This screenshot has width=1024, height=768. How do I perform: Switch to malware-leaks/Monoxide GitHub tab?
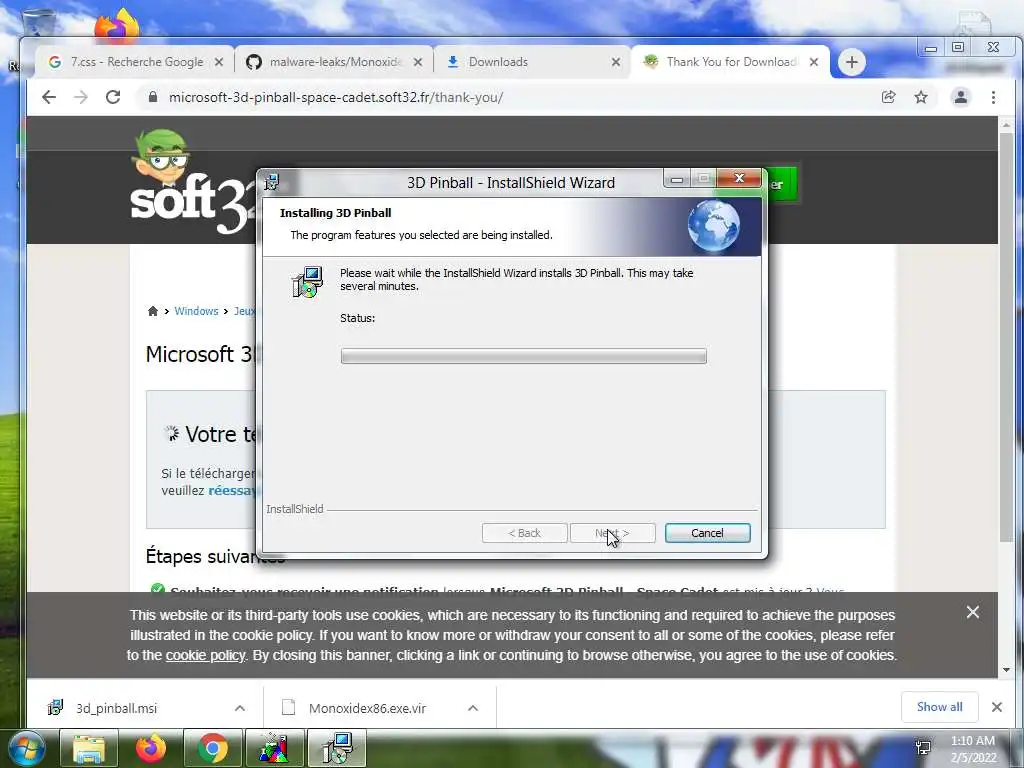333,62
